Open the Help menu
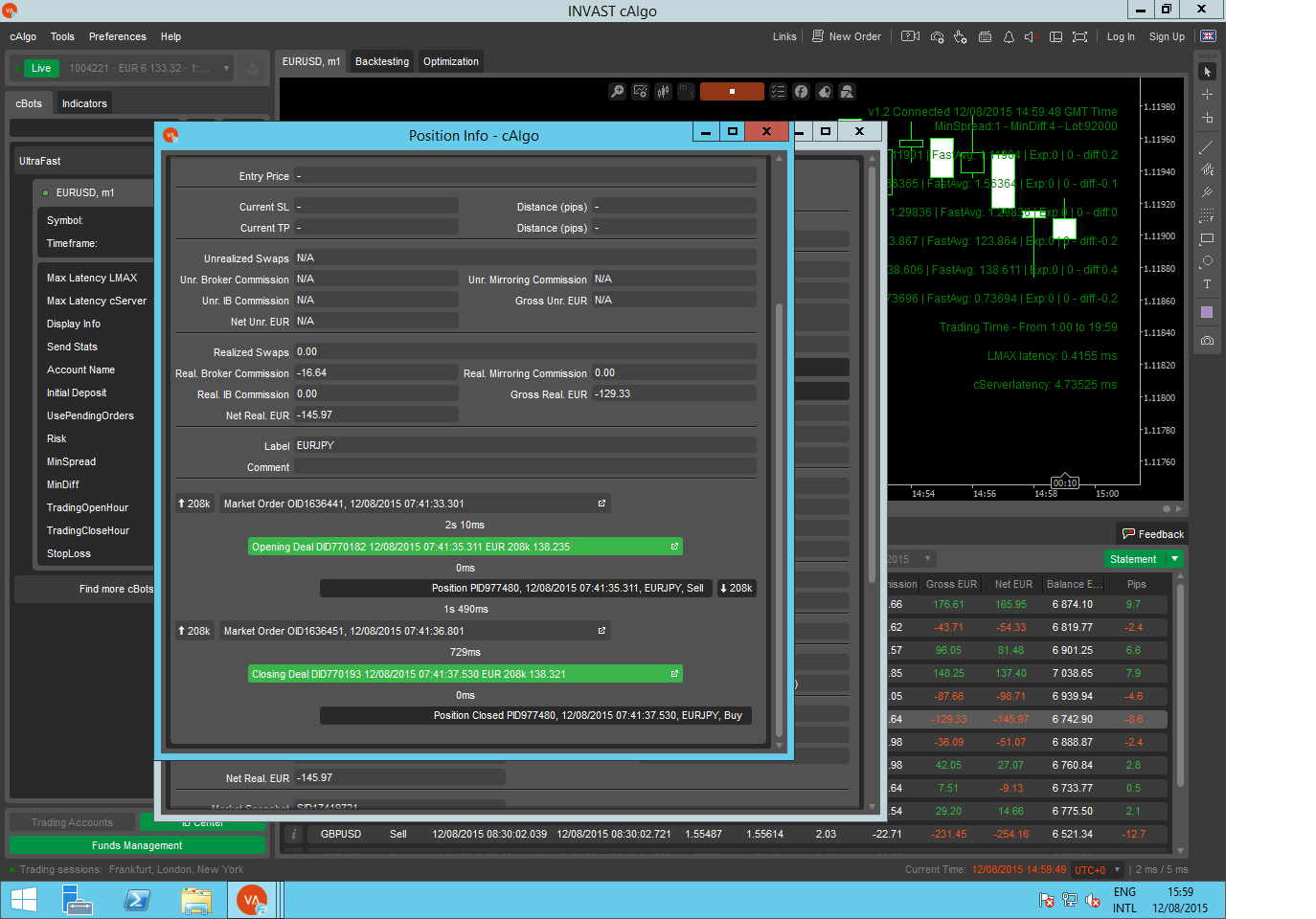1316x919 pixels. click(170, 36)
